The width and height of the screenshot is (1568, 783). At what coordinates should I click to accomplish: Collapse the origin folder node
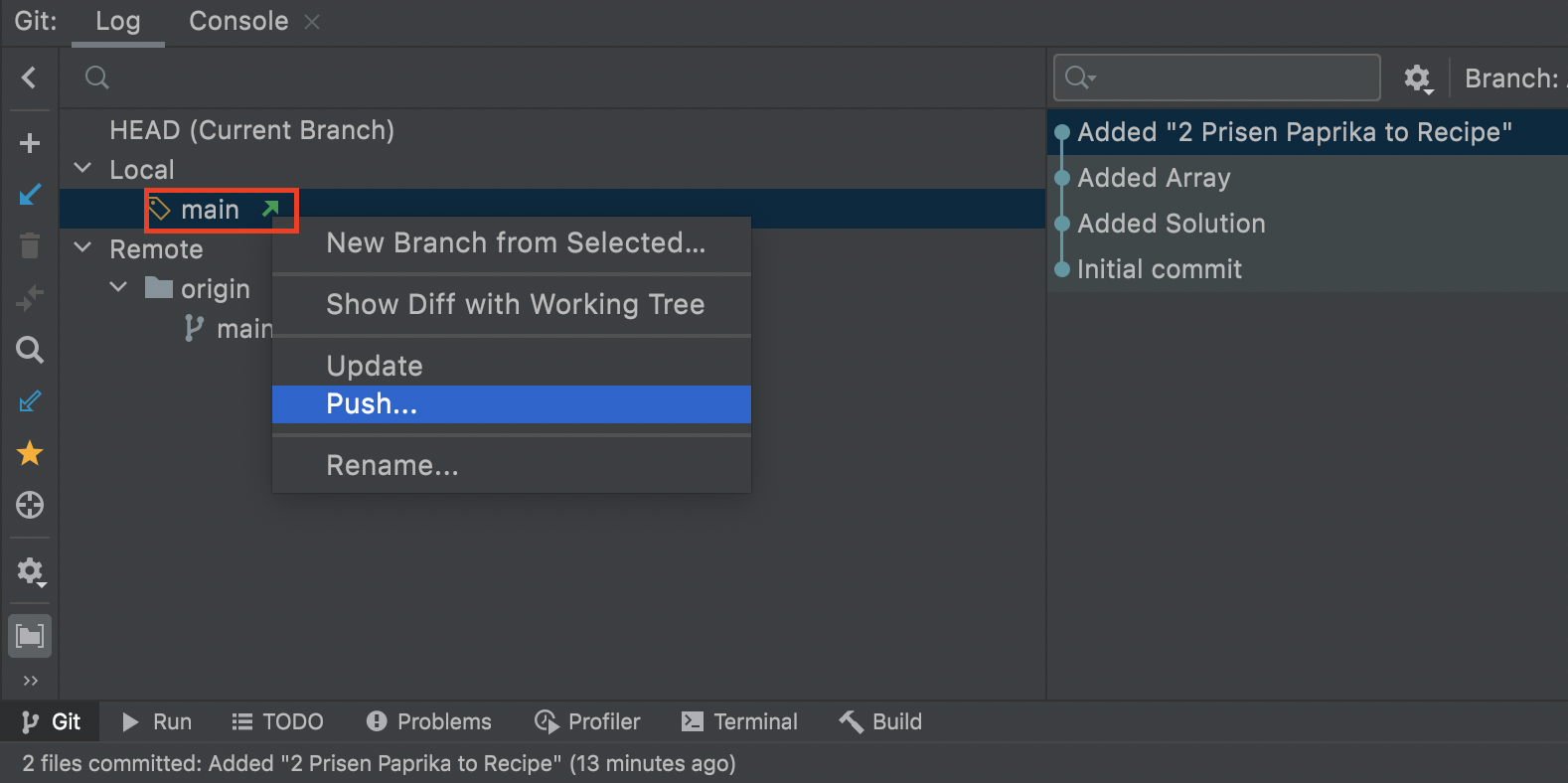(x=118, y=288)
